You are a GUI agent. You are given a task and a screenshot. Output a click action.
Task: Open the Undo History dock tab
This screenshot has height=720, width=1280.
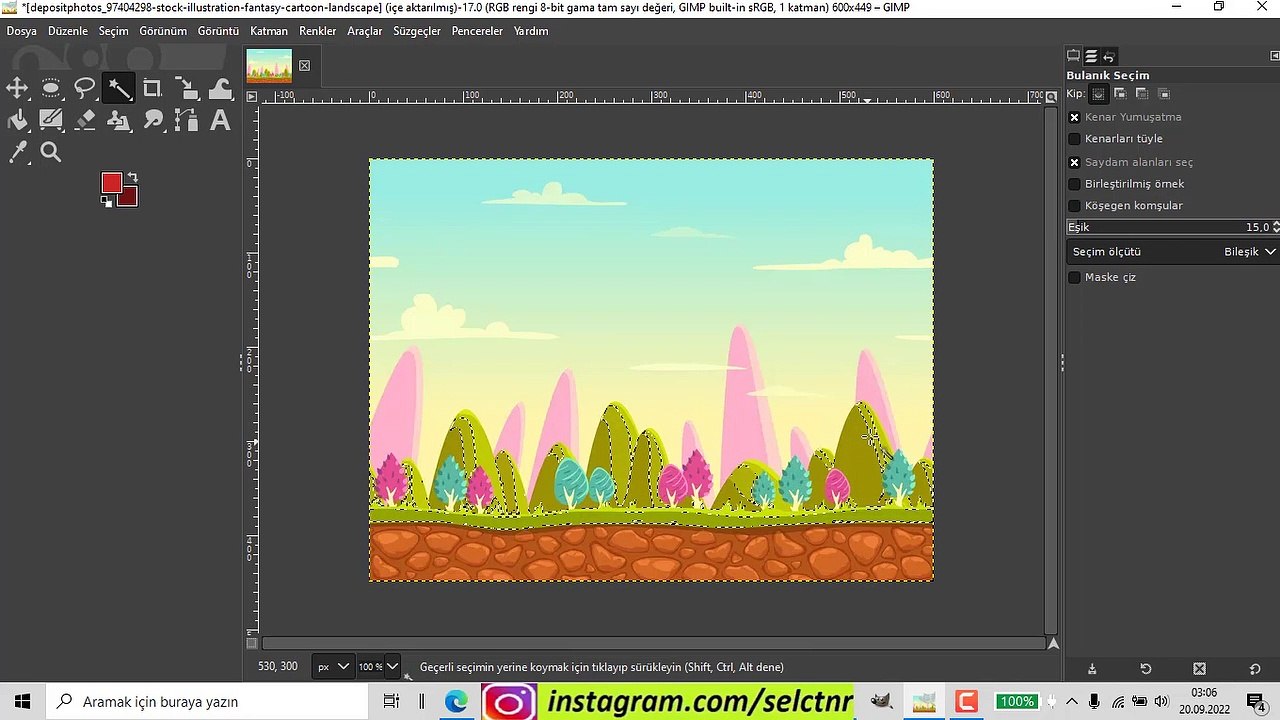coord(1109,56)
